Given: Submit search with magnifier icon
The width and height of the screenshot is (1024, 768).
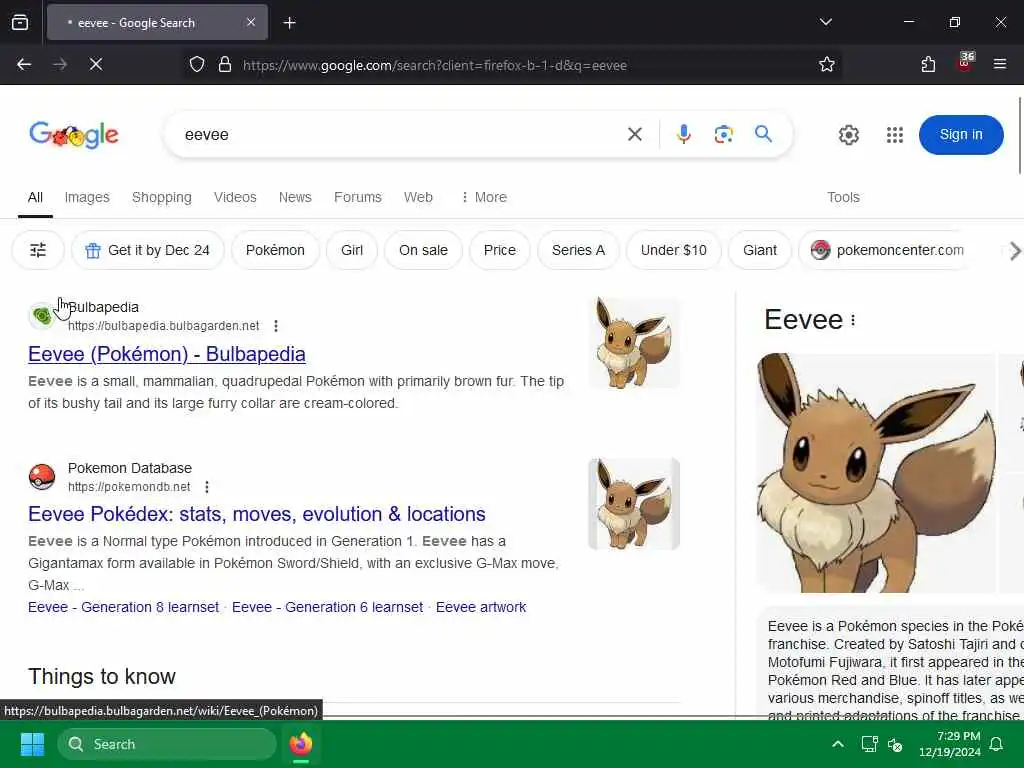Looking at the screenshot, I should pyautogui.click(x=763, y=134).
